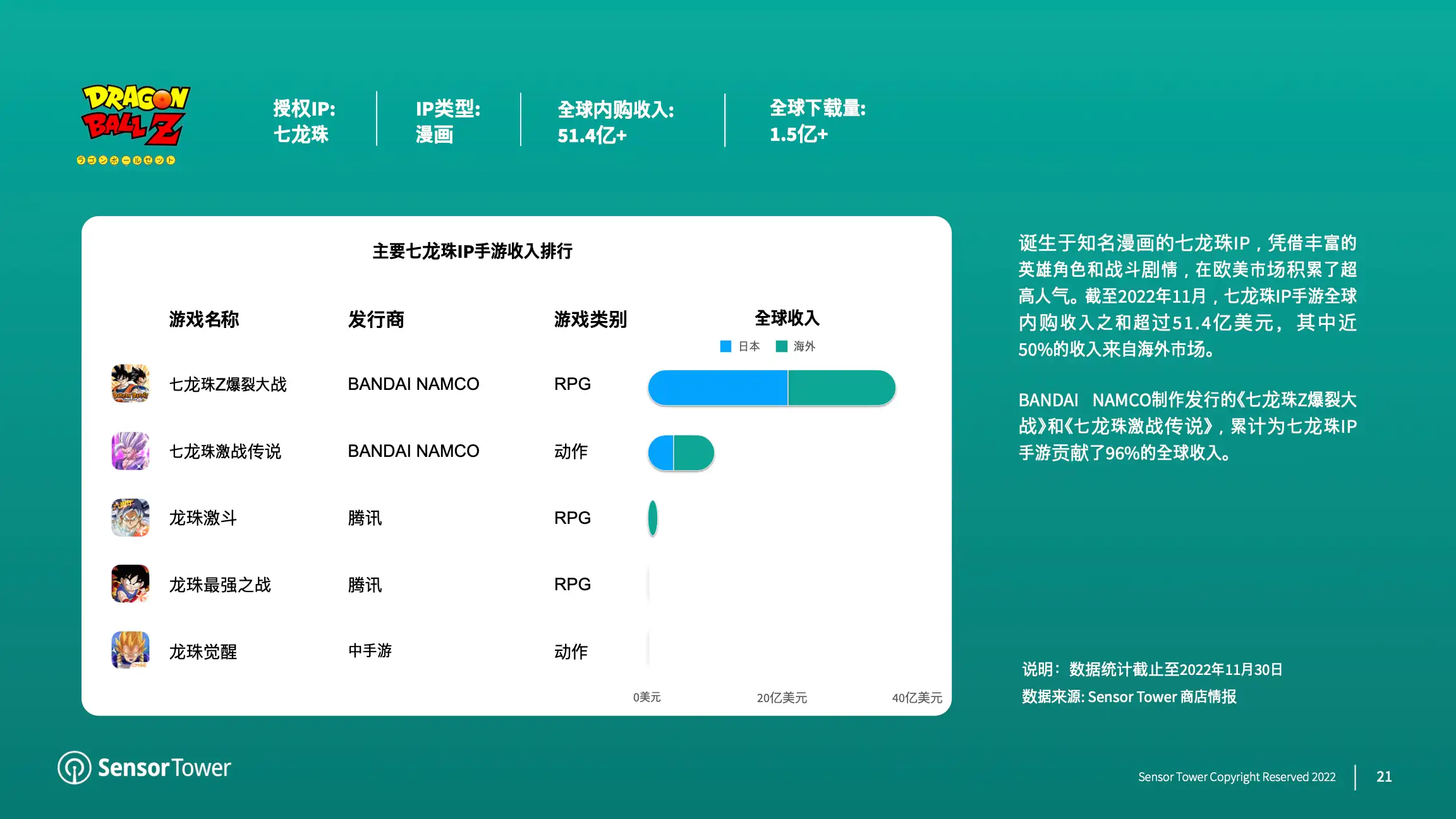Select the chart title 主要七龙珠IP手游收入排行
The image size is (1456, 819).
coord(473,252)
